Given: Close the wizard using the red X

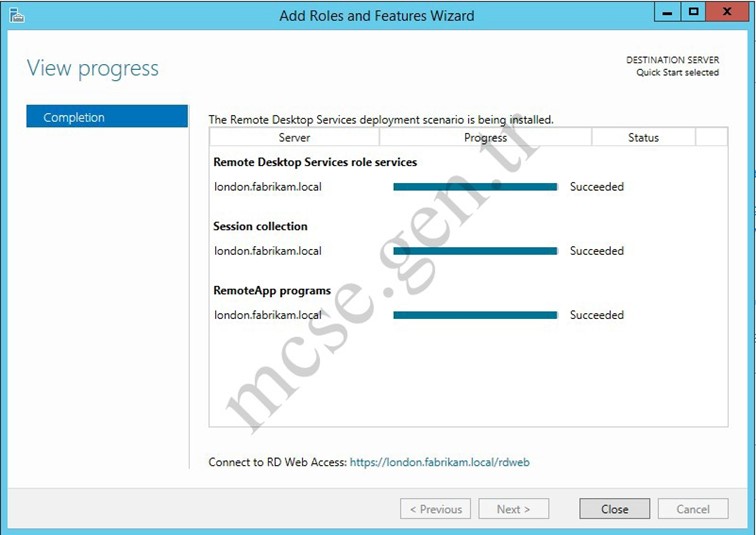Looking at the screenshot, I should 727,12.
